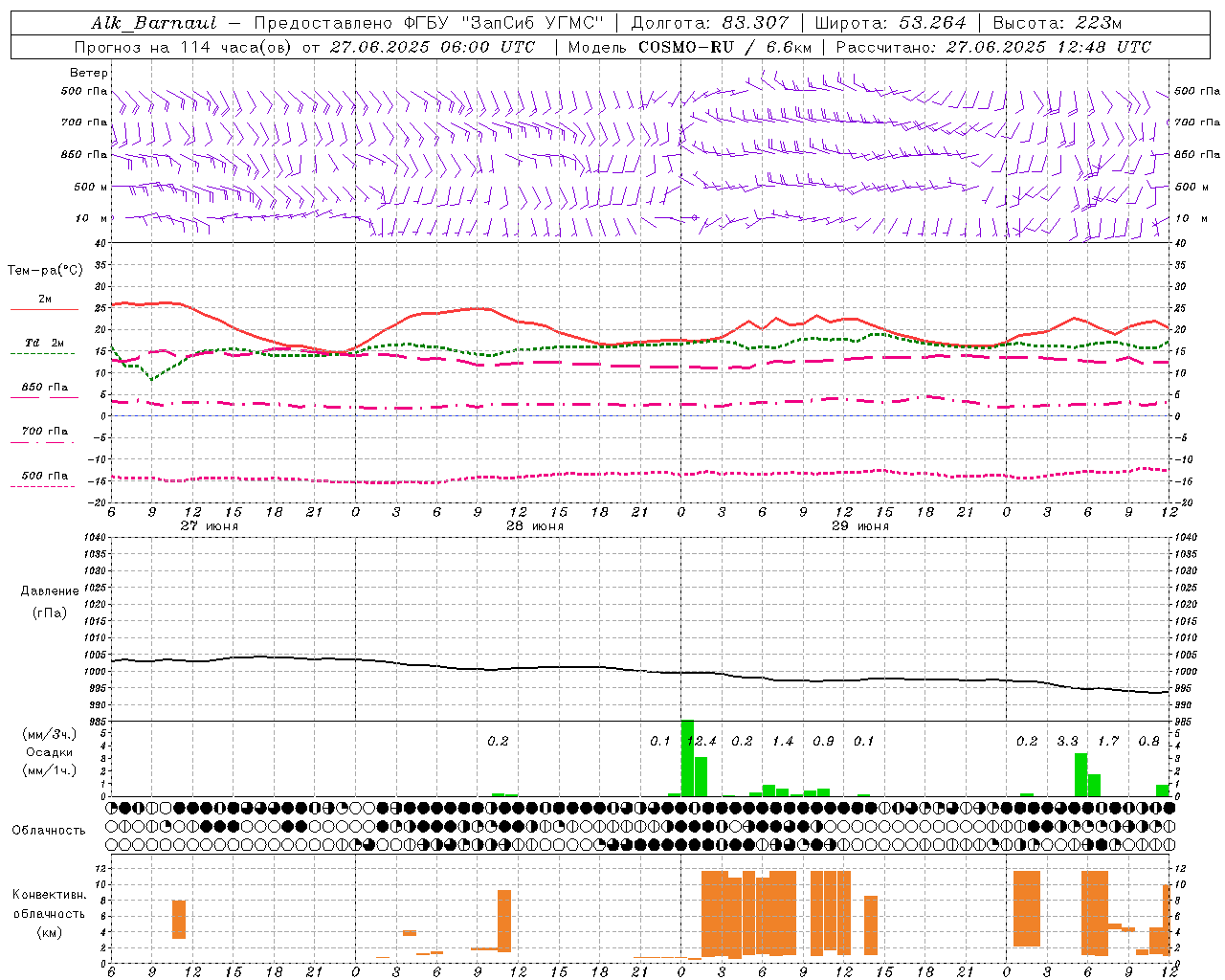Click the (мм/1ч.) precipitation unit label
This screenshot has height=980, width=1225.
click(48, 770)
